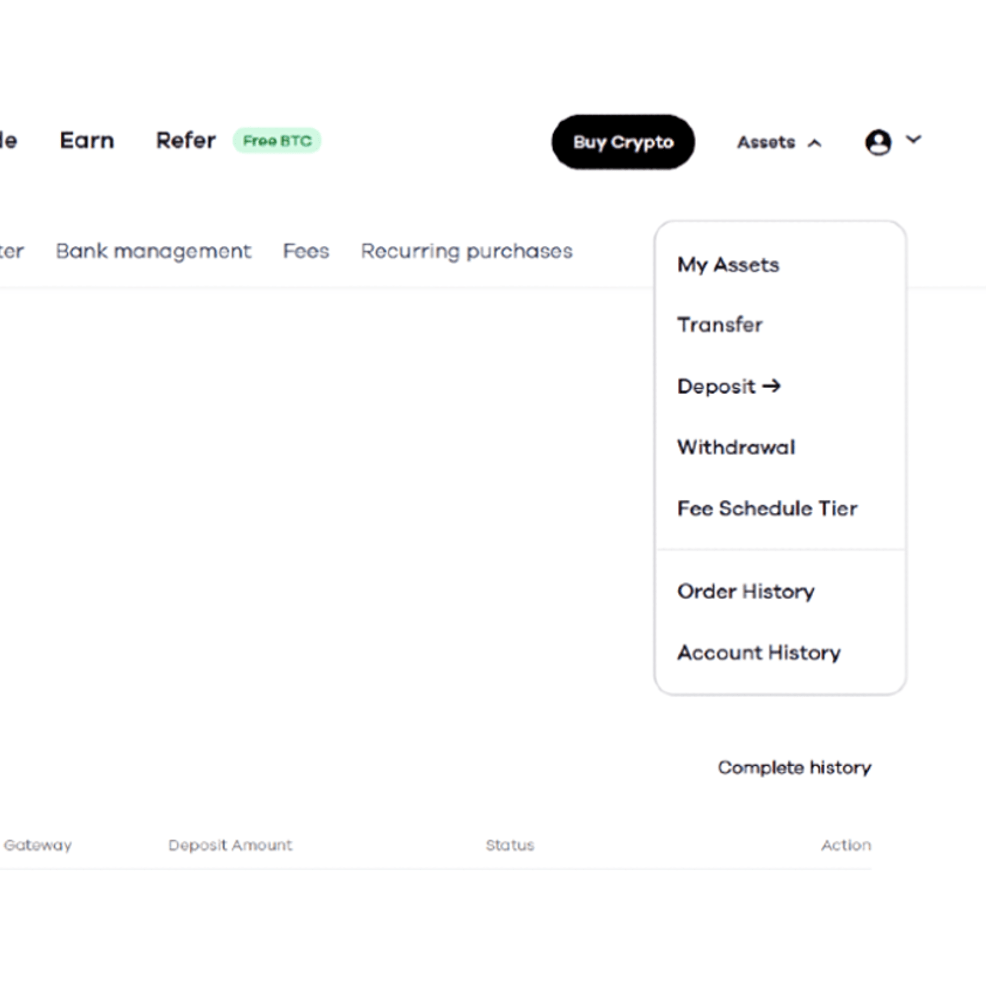The height and width of the screenshot is (1000, 1000).
Task: Choose Deposit in Assets menu
Action: tap(729, 386)
